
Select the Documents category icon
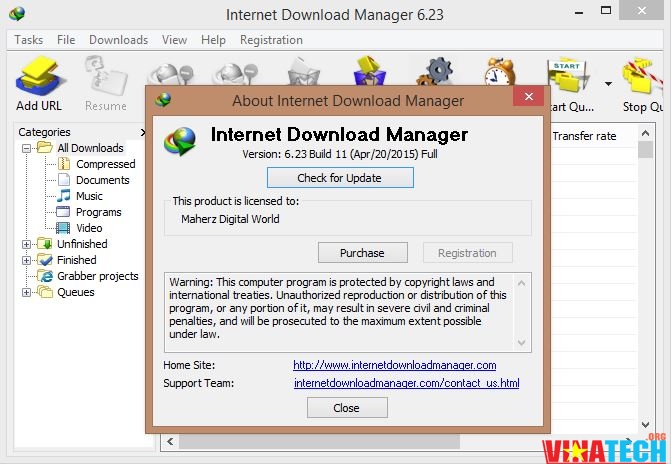pyautogui.click(x=64, y=180)
